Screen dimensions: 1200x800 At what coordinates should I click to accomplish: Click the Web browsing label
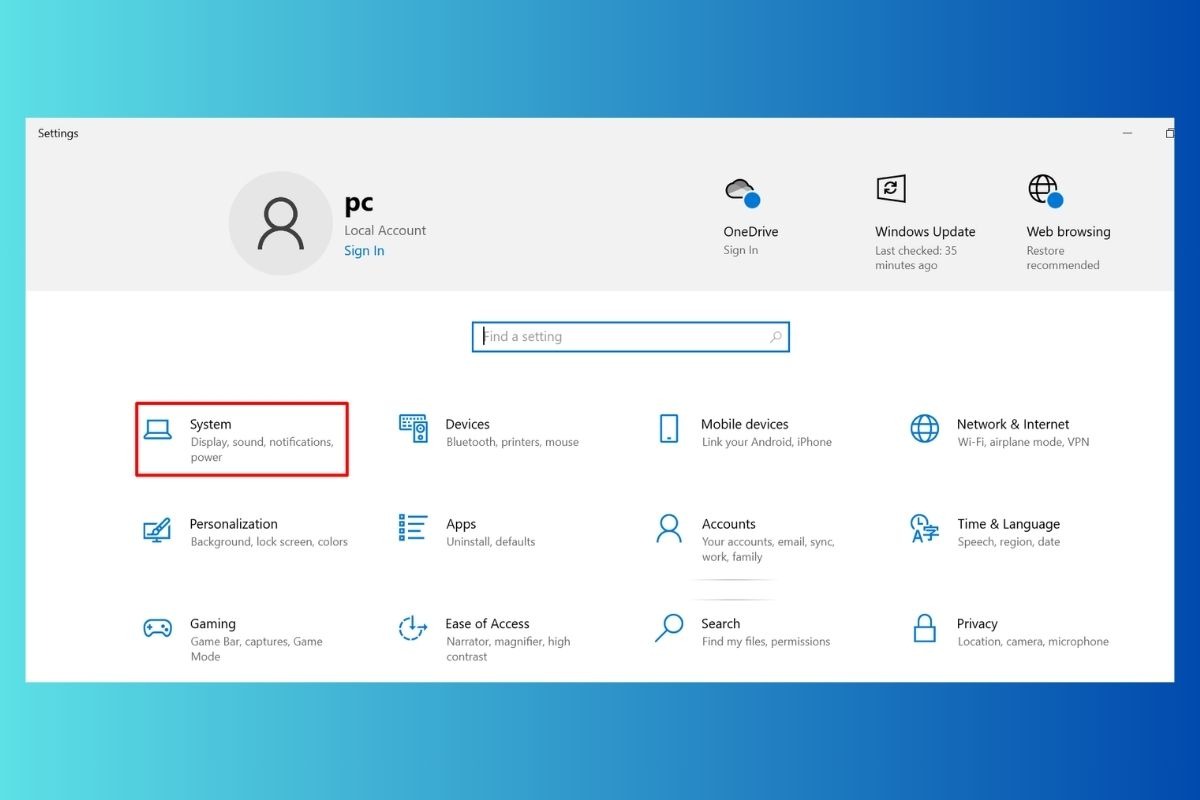tap(1068, 231)
